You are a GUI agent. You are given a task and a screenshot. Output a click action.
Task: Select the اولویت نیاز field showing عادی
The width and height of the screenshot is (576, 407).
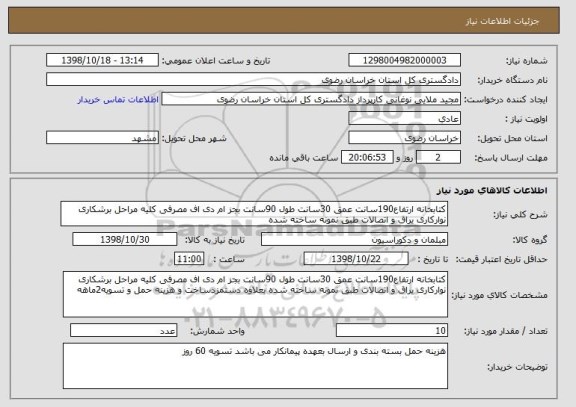404,119
